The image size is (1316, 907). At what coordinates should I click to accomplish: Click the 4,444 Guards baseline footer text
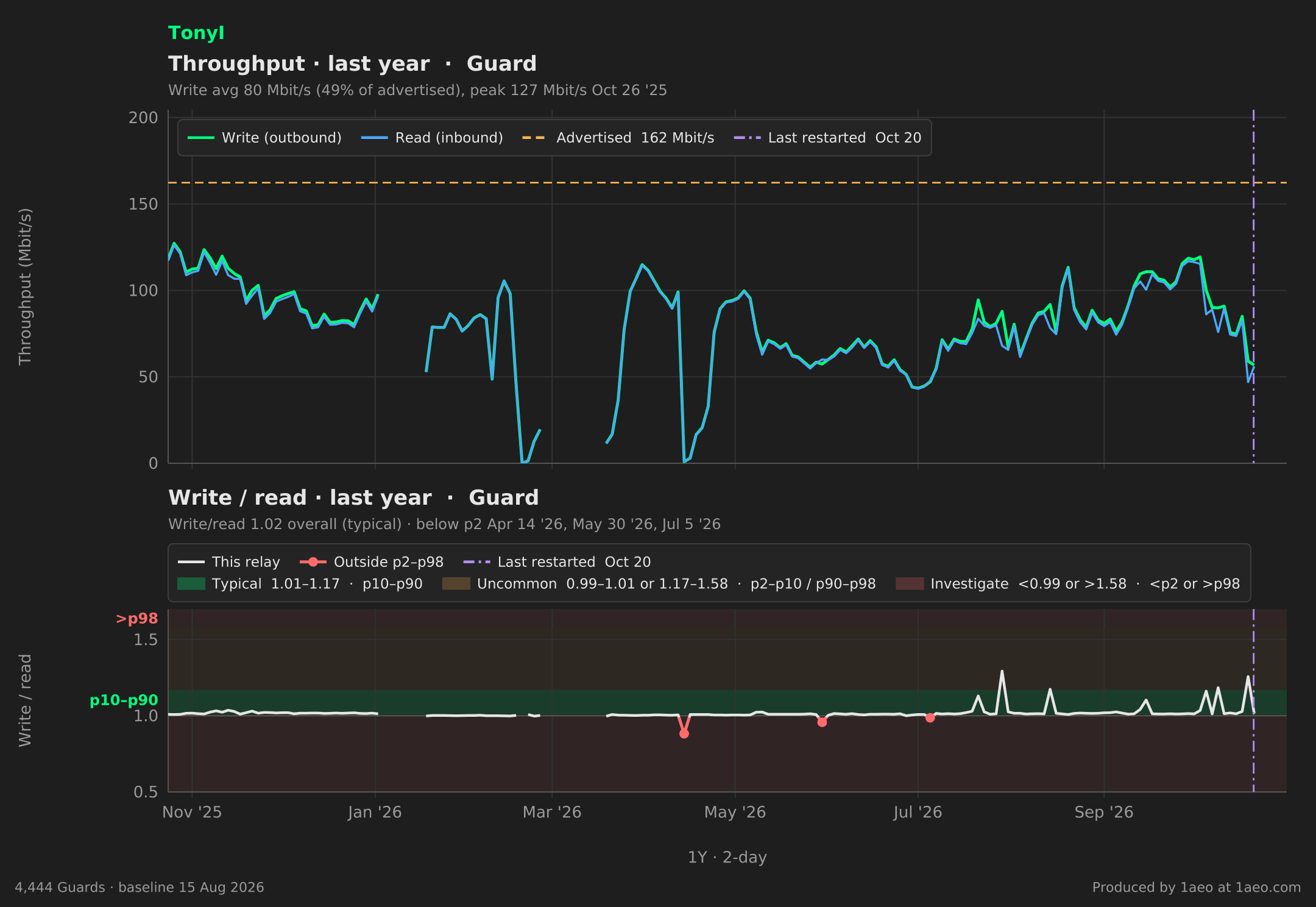140,887
